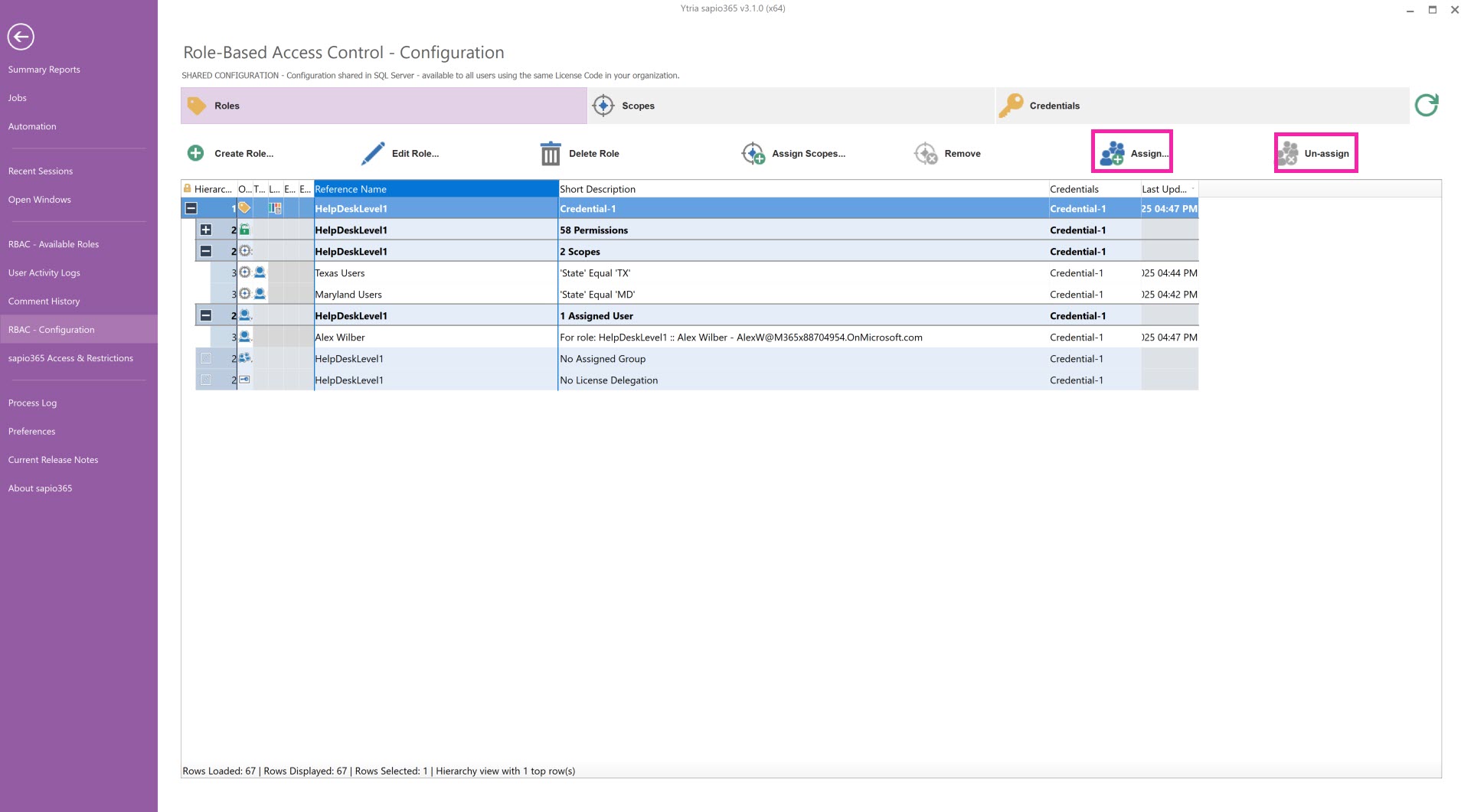Click the Assign Scopes target icon
This screenshot has width=1461, height=812.
pyautogui.click(x=753, y=154)
